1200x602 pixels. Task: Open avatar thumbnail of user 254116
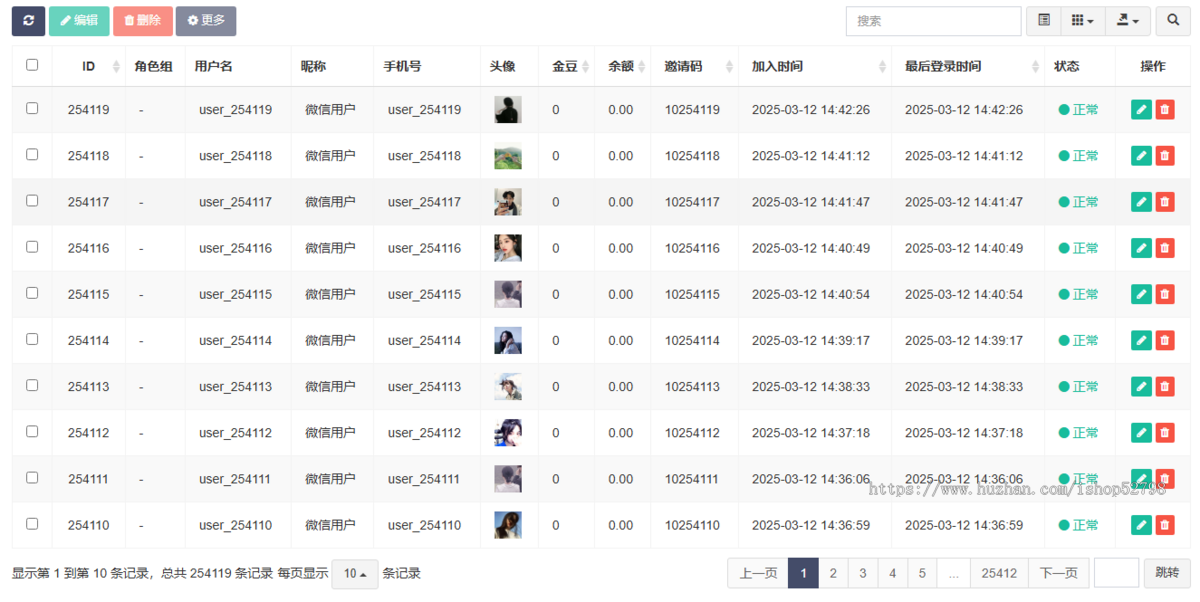pos(508,248)
